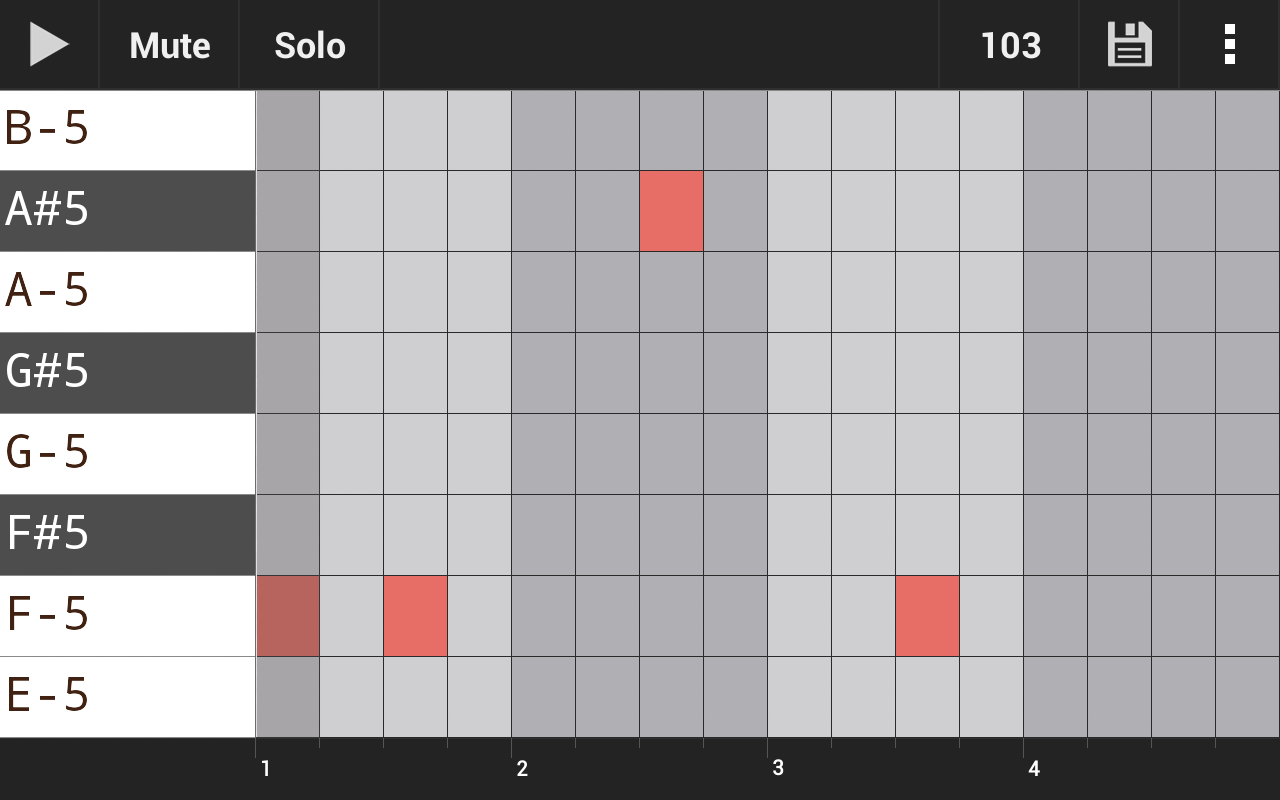Delete the second F-5 note
1280x800 pixels.
[x=416, y=616]
